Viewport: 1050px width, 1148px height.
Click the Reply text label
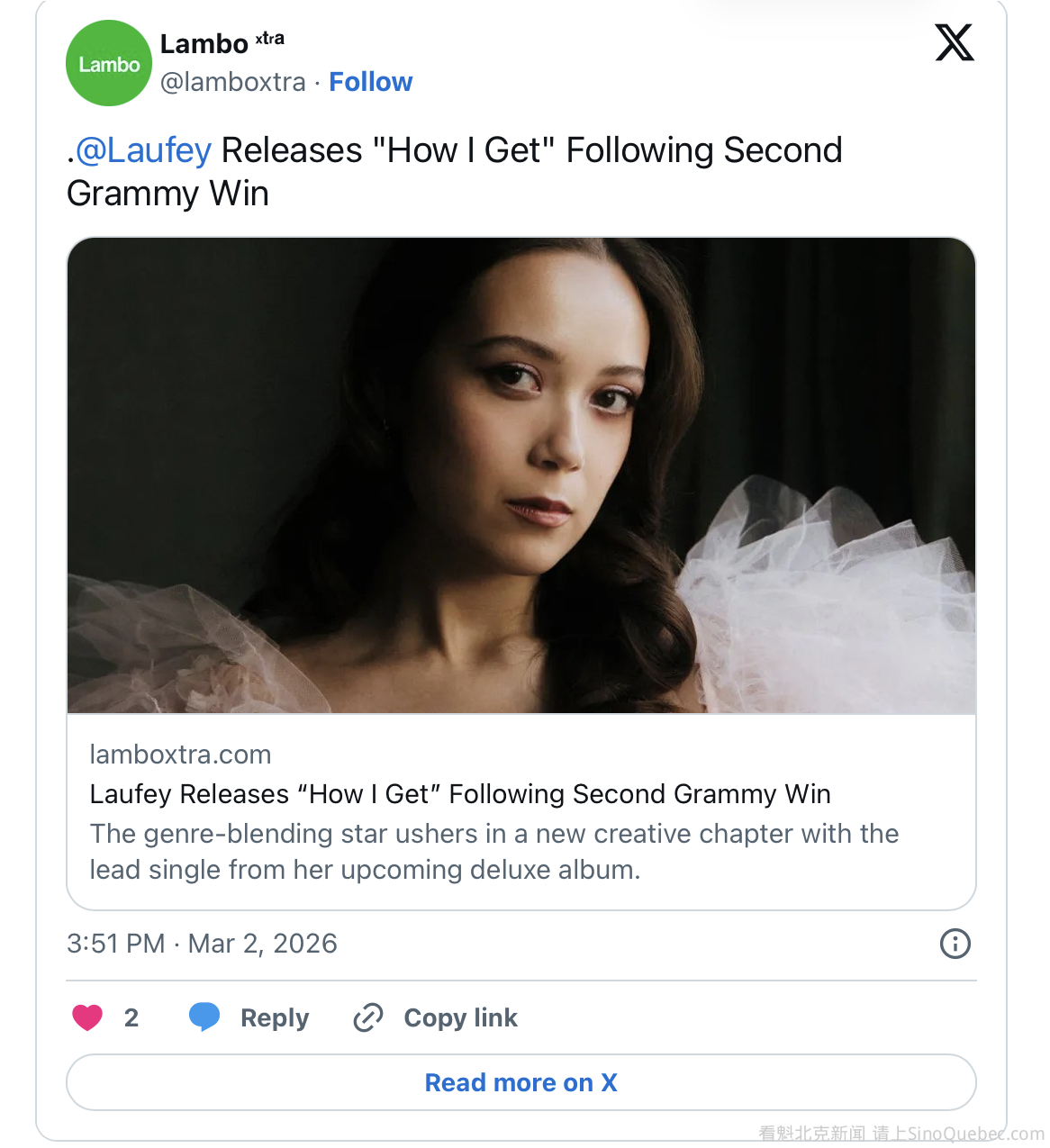(275, 1017)
